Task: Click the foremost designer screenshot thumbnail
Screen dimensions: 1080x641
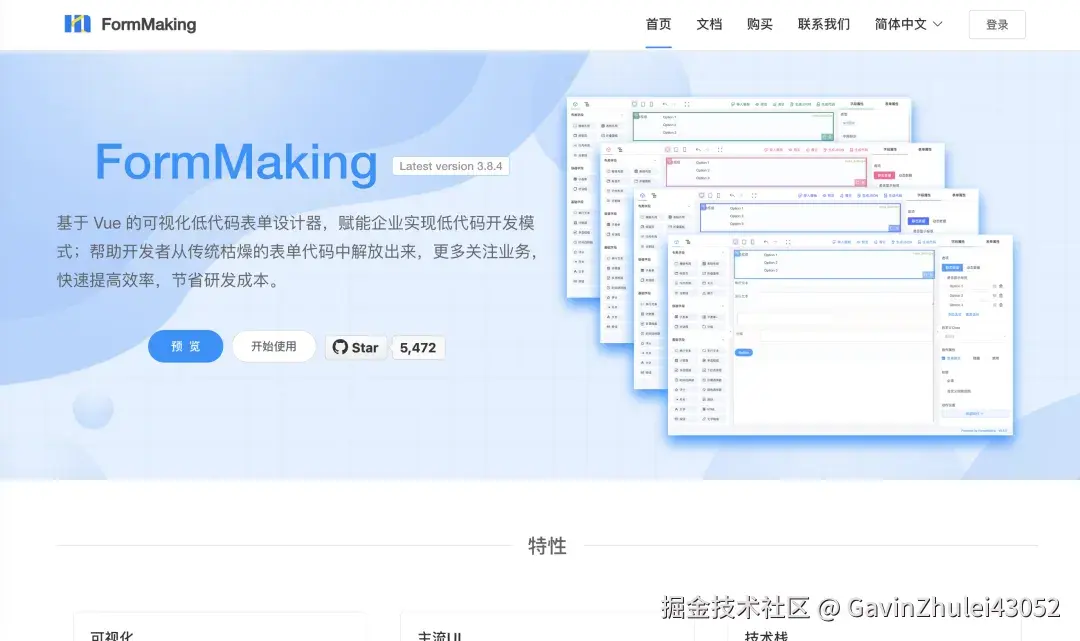Action: click(840, 335)
